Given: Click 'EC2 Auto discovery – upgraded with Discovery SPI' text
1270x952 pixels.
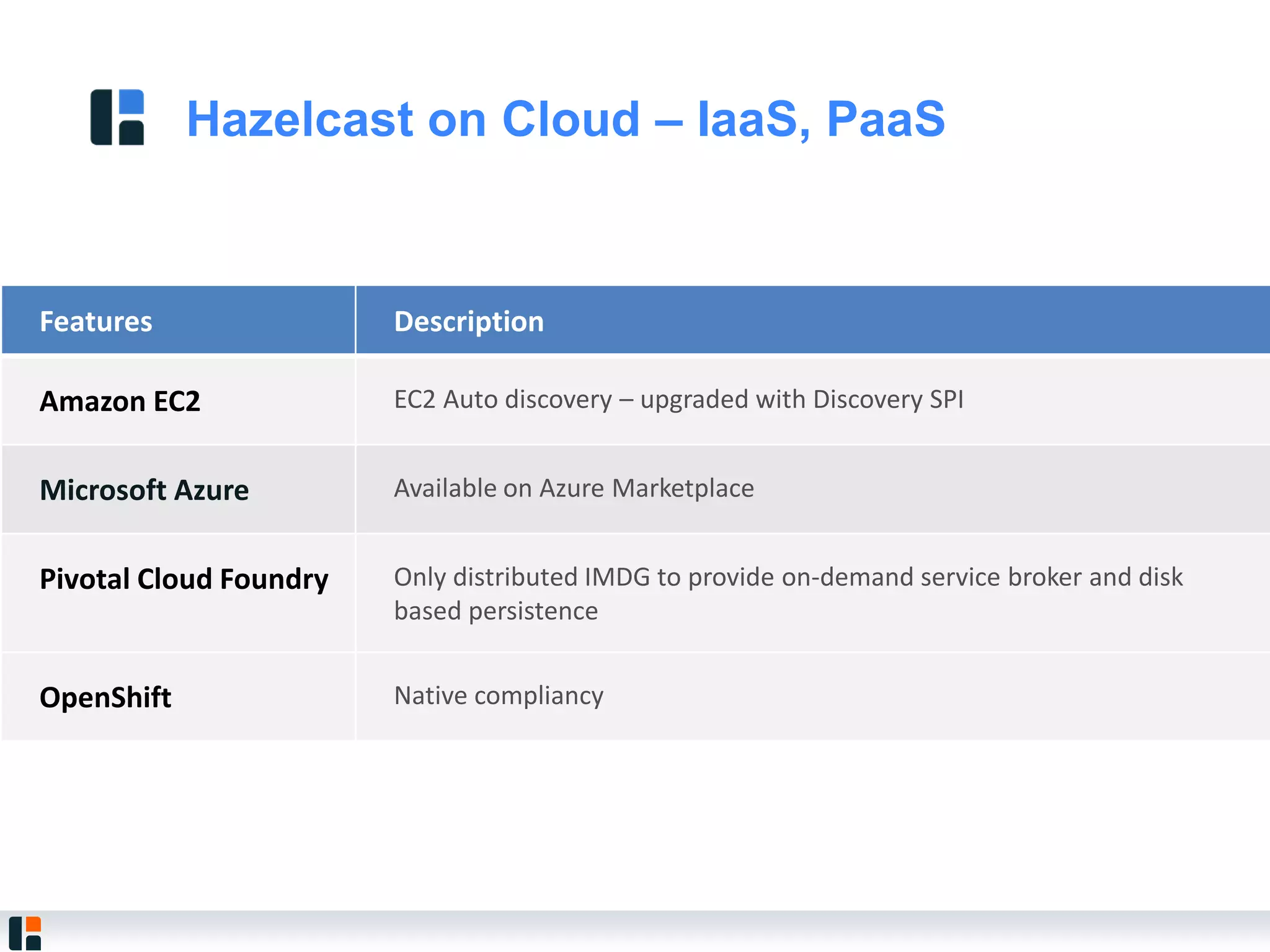Looking at the screenshot, I should point(679,400).
